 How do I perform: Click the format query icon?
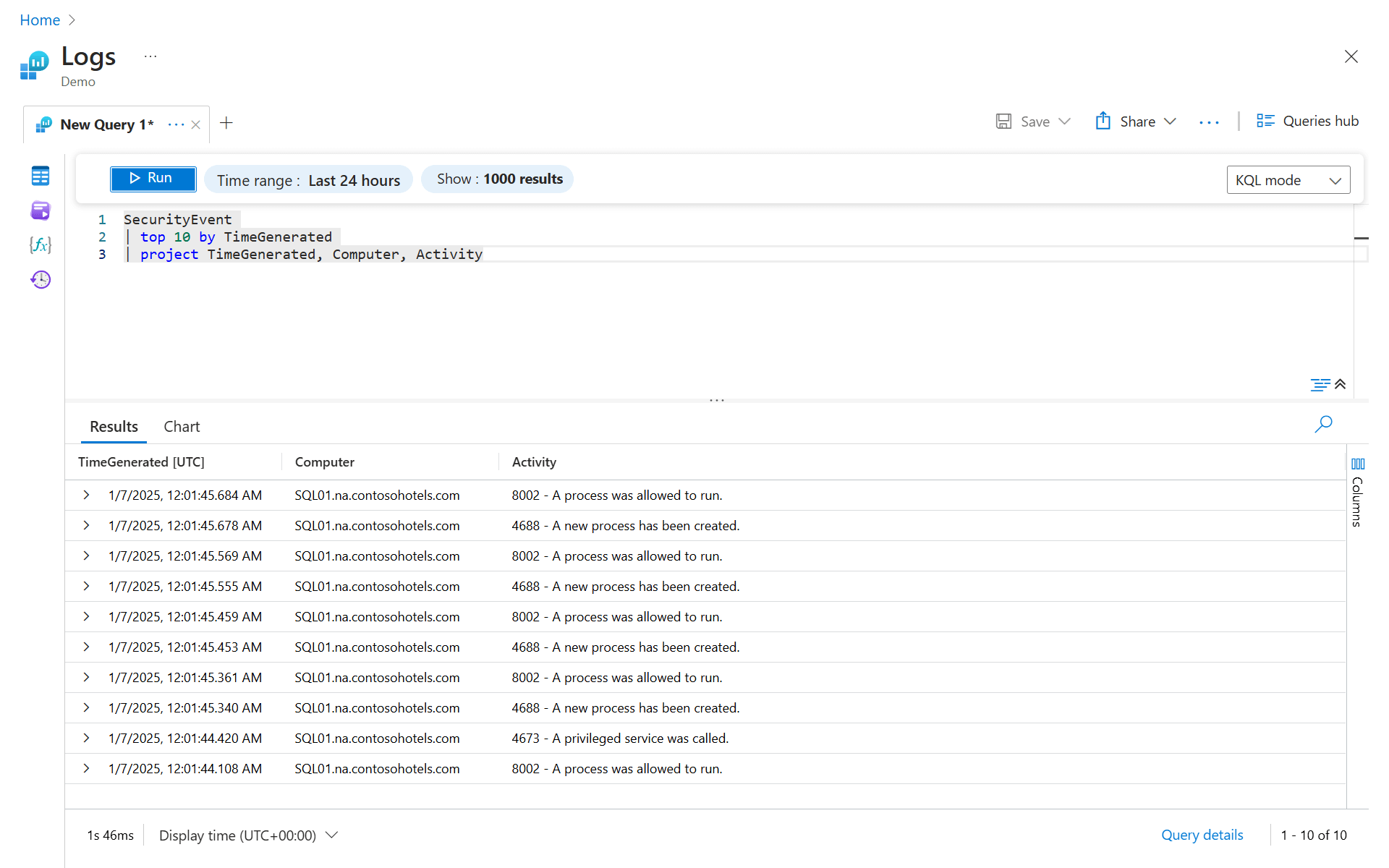(1319, 384)
